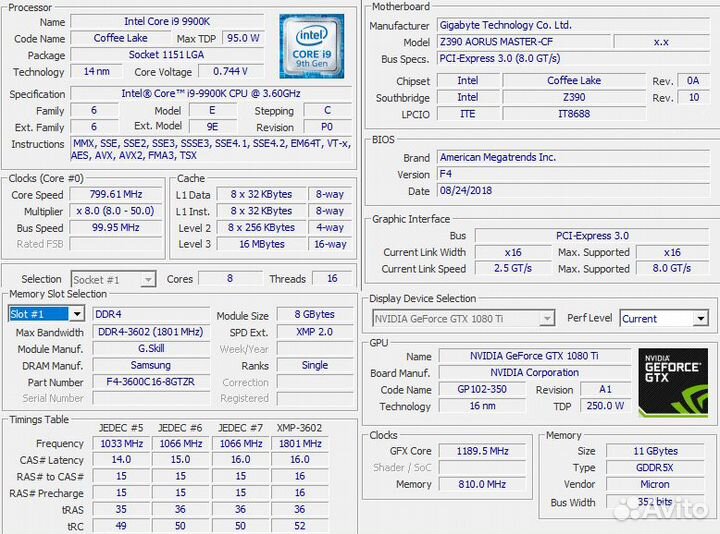Click the Part Number F4-3600C16-8GTZR

pyautogui.click(x=151, y=382)
